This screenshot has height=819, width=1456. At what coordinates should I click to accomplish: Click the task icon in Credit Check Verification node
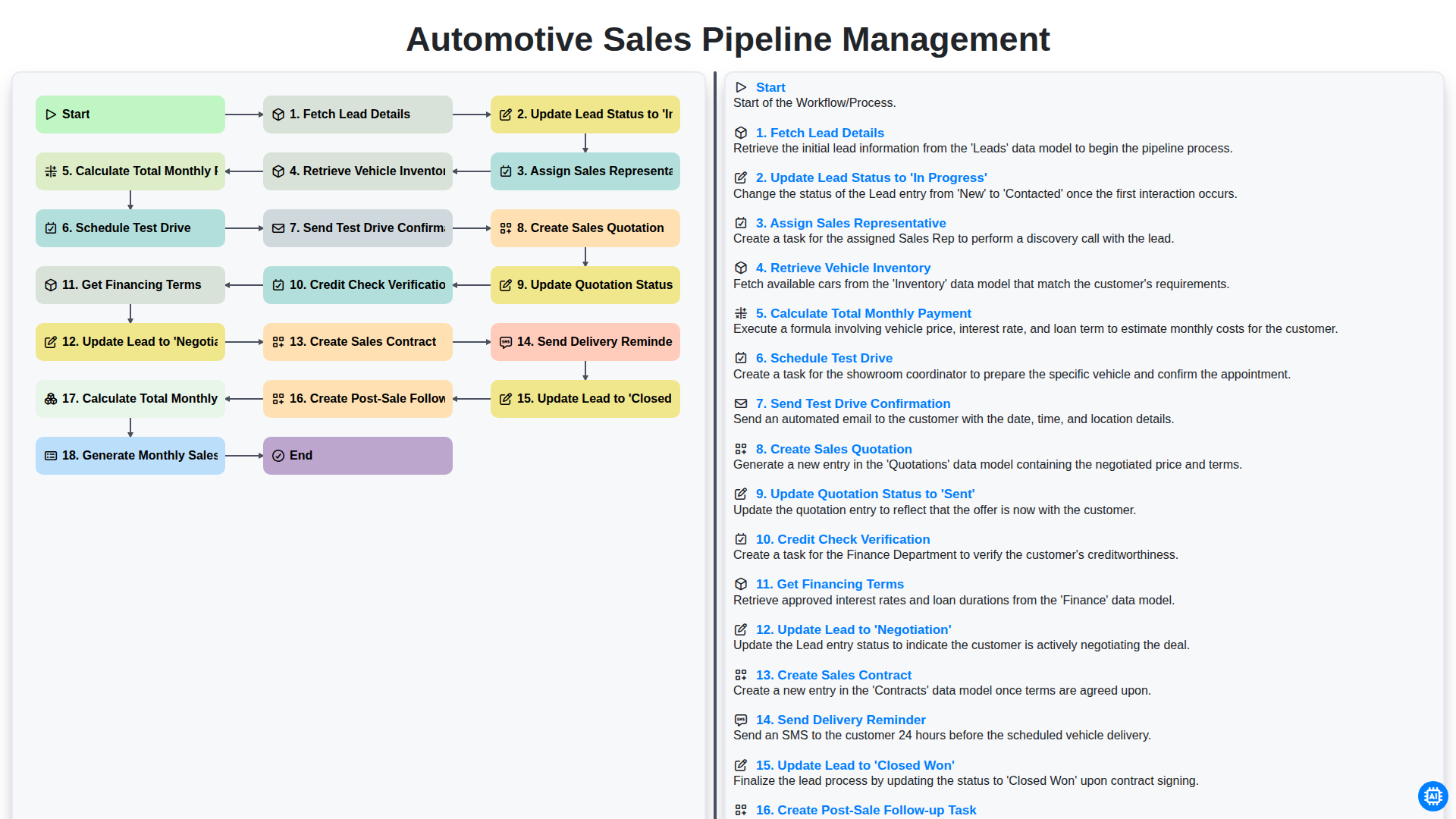pos(278,285)
